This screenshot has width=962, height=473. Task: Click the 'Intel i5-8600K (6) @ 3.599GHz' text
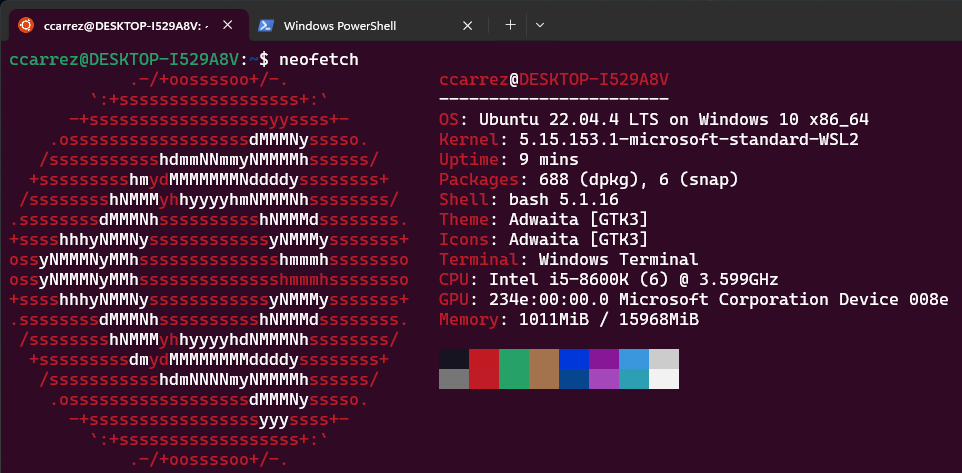tap(634, 280)
